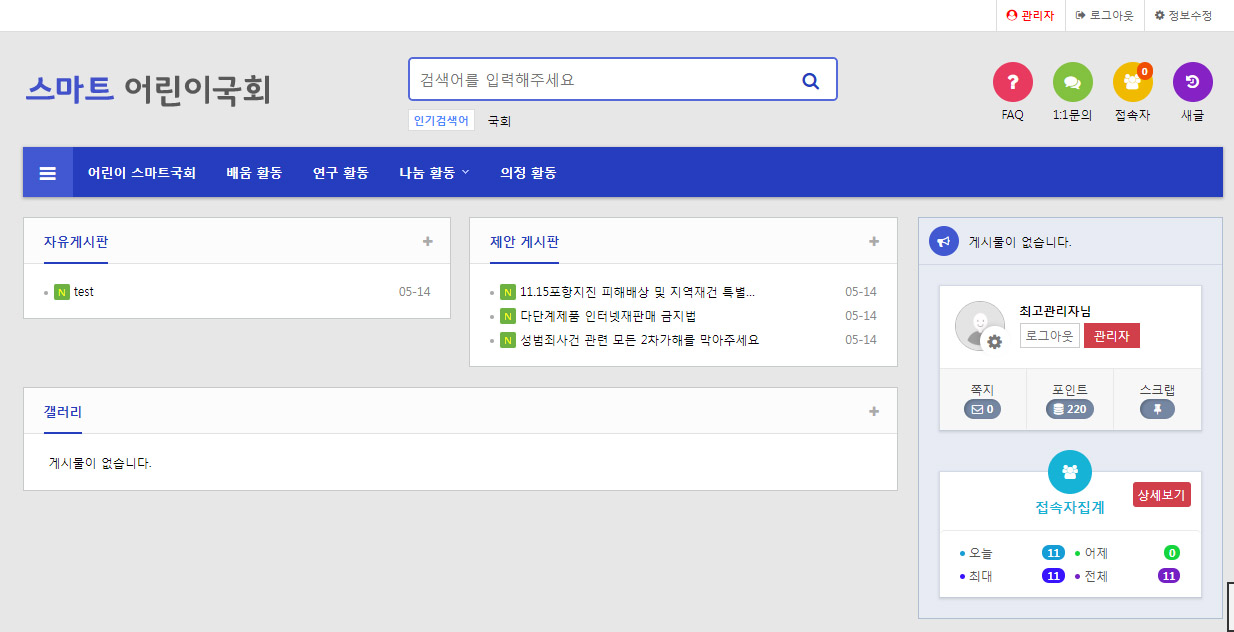Image resolution: width=1234 pixels, height=632 pixels.
Task: Open the 접속자 users icon
Action: click(x=1132, y=82)
